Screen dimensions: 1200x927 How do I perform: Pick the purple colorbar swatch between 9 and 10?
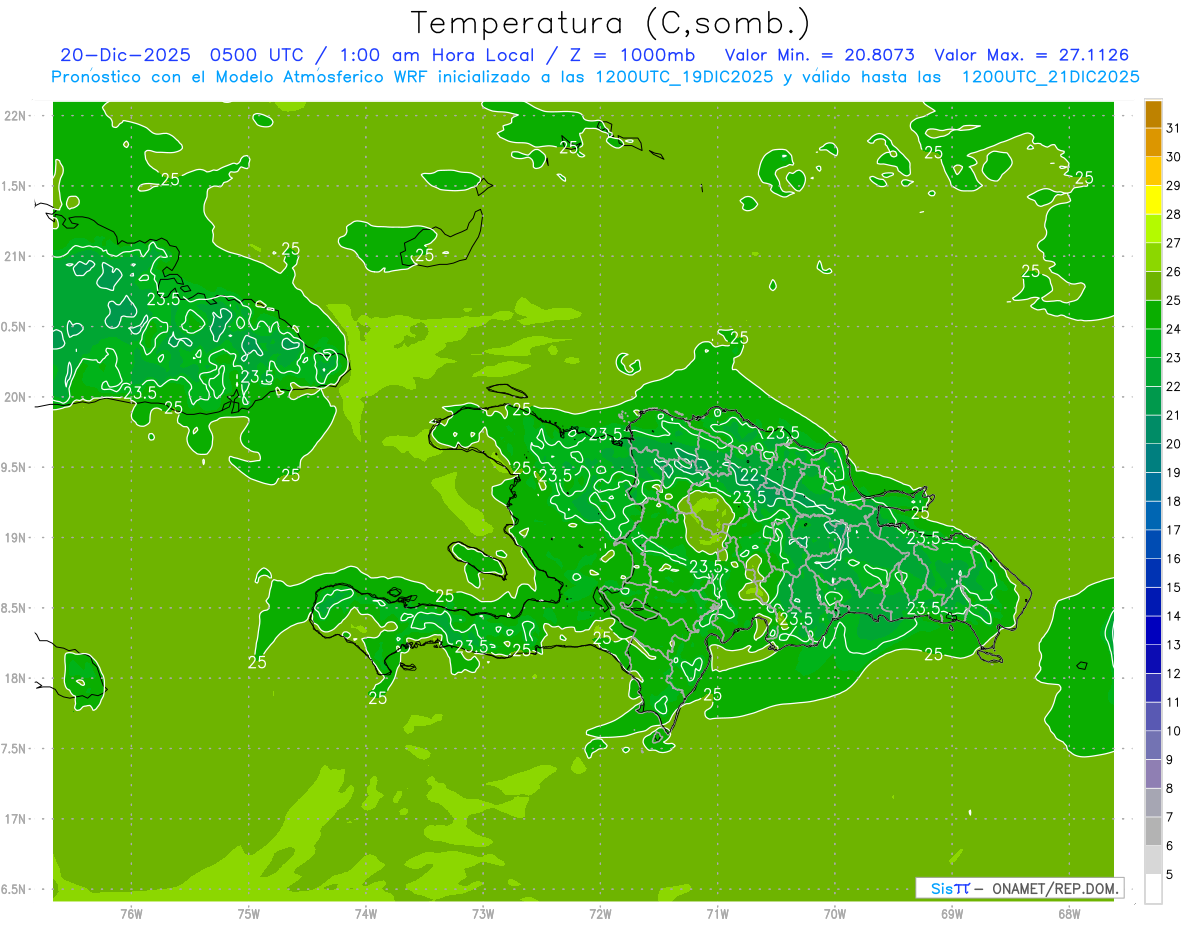pos(1153,746)
